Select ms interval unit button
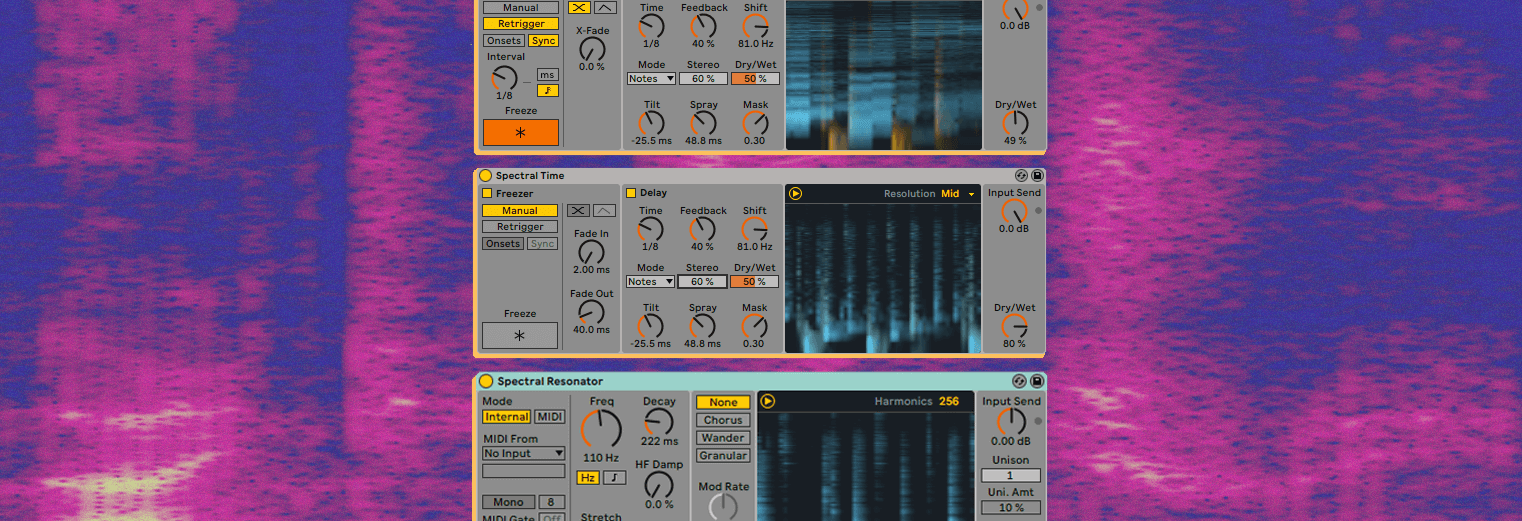Image resolution: width=1522 pixels, height=521 pixels. (x=548, y=75)
